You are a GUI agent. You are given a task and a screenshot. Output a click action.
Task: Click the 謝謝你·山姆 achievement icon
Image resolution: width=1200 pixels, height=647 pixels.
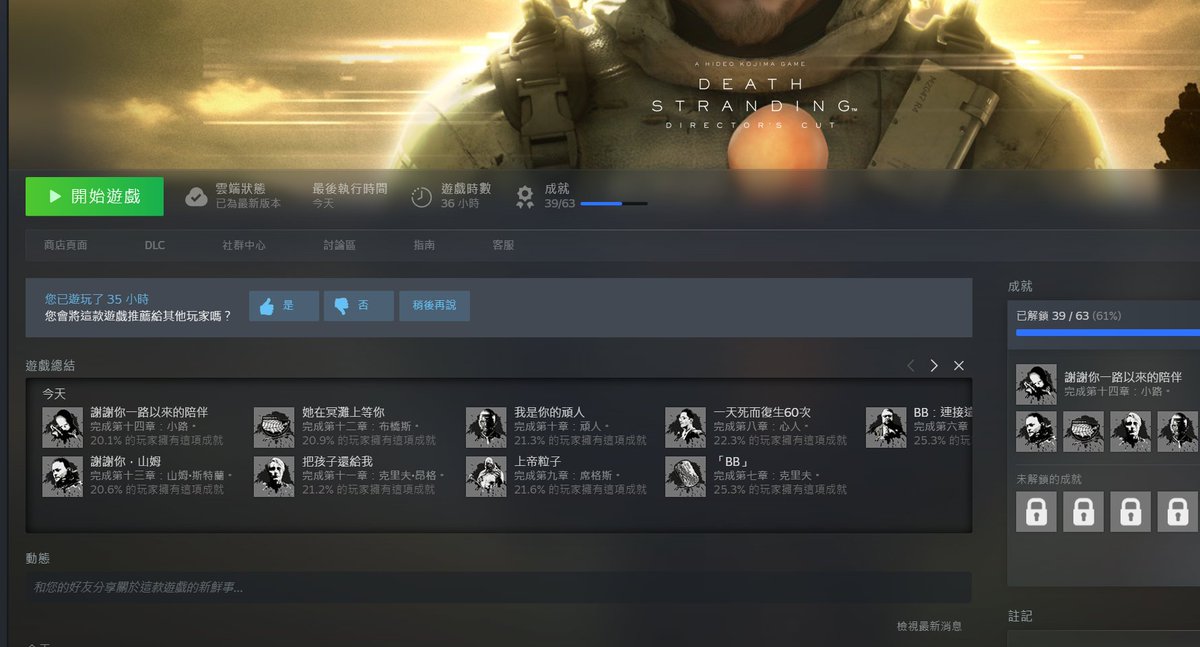pyautogui.click(x=63, y=476)
